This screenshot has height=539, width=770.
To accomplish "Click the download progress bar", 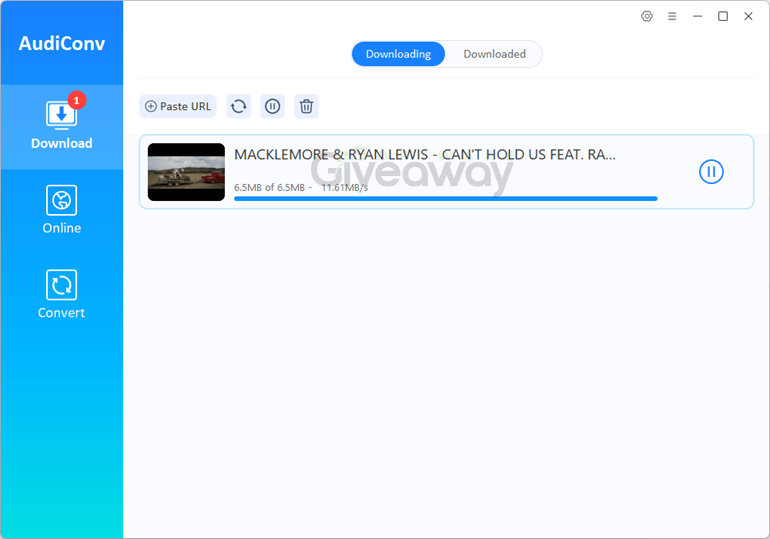I will tap(446, 199).
